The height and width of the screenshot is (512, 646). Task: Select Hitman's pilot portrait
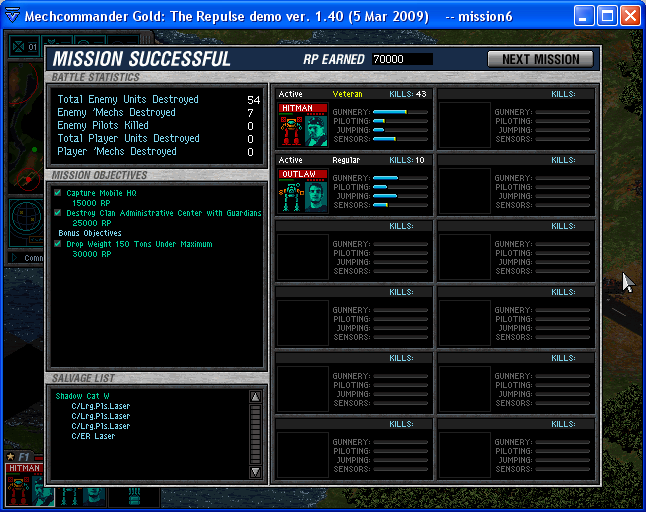click(316, 130)
